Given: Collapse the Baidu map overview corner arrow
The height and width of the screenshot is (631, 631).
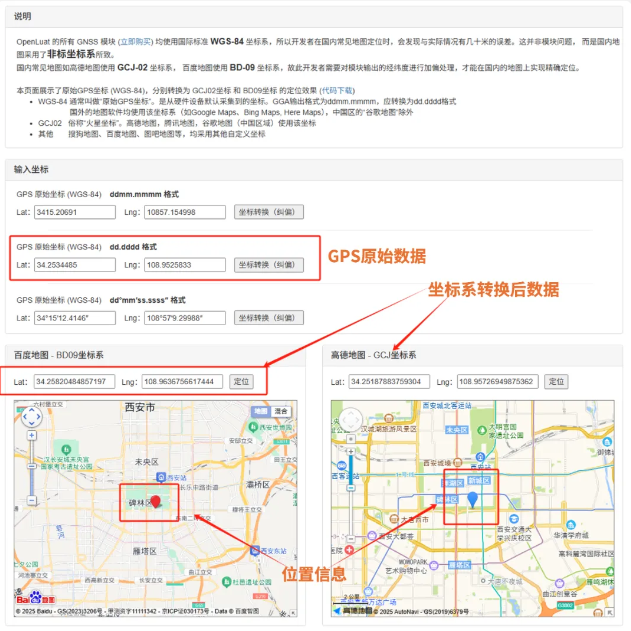Looking at the screenshot, I should click(x=293, y=613).
